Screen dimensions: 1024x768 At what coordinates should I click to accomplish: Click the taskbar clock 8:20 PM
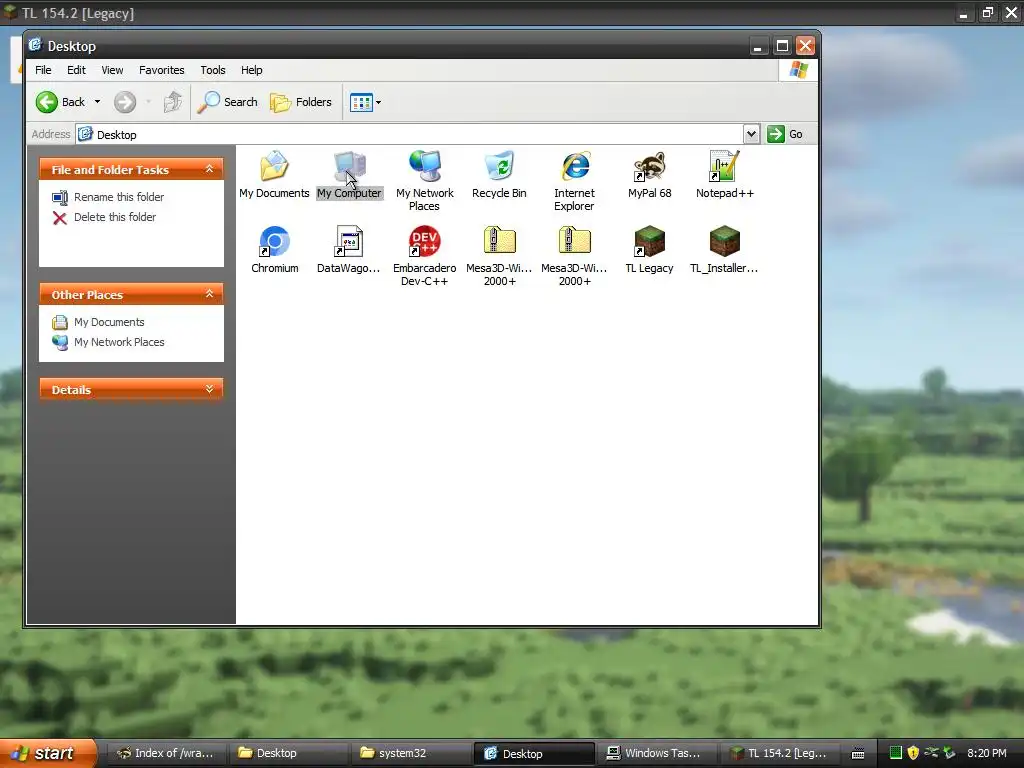(x=987, y=753)
